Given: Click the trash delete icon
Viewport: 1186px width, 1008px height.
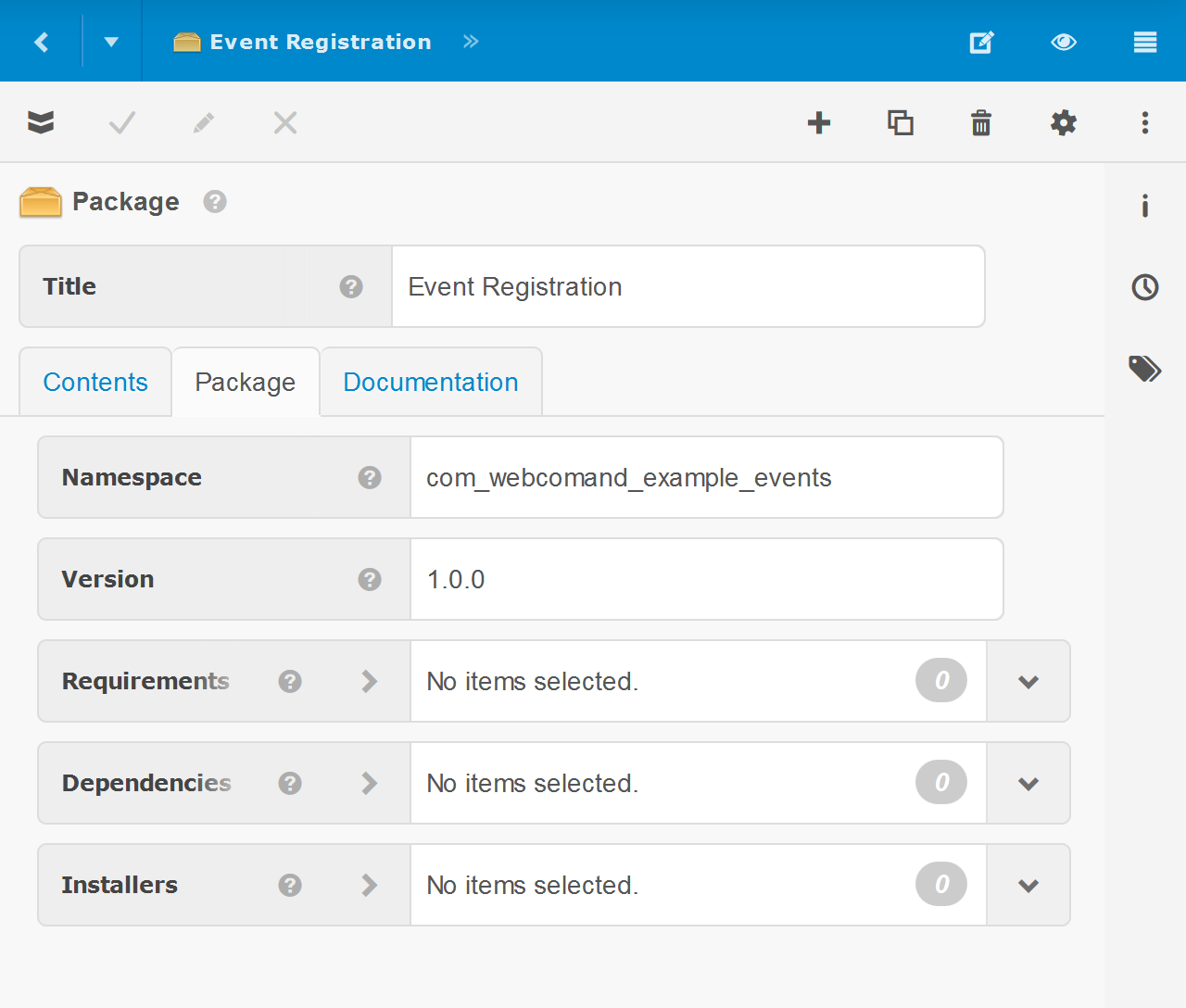Looking at the screenshot, I should pos(981,123).
